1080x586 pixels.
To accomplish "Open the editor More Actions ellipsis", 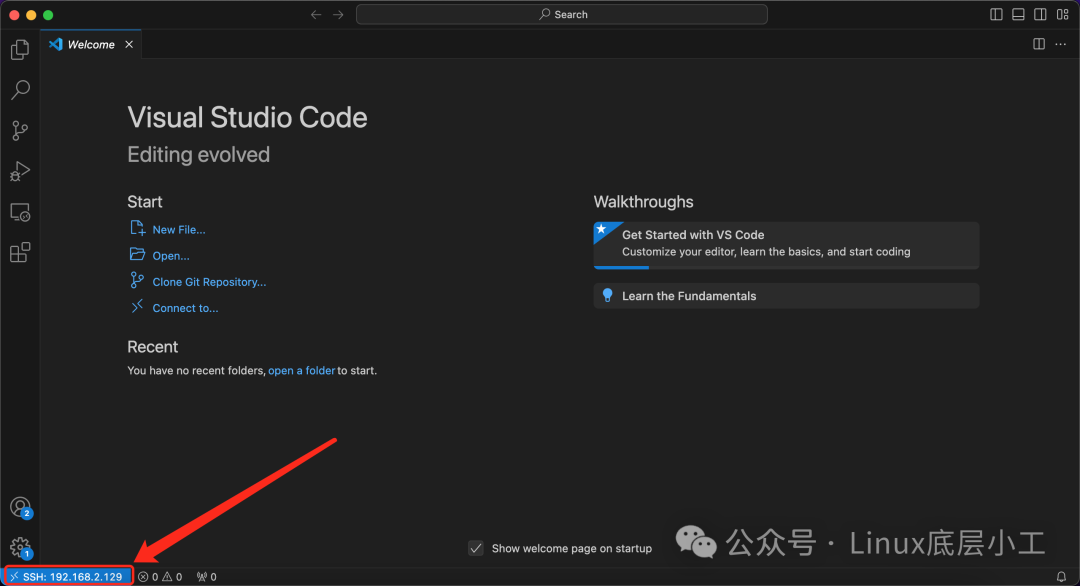I will tap(1061, 44).
